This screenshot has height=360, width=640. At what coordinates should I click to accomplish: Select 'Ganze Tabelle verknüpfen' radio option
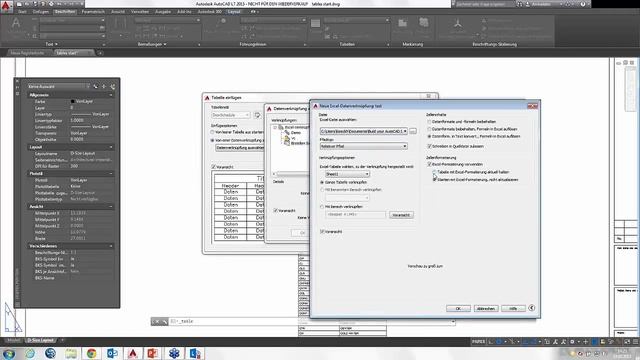click(322, 182)
